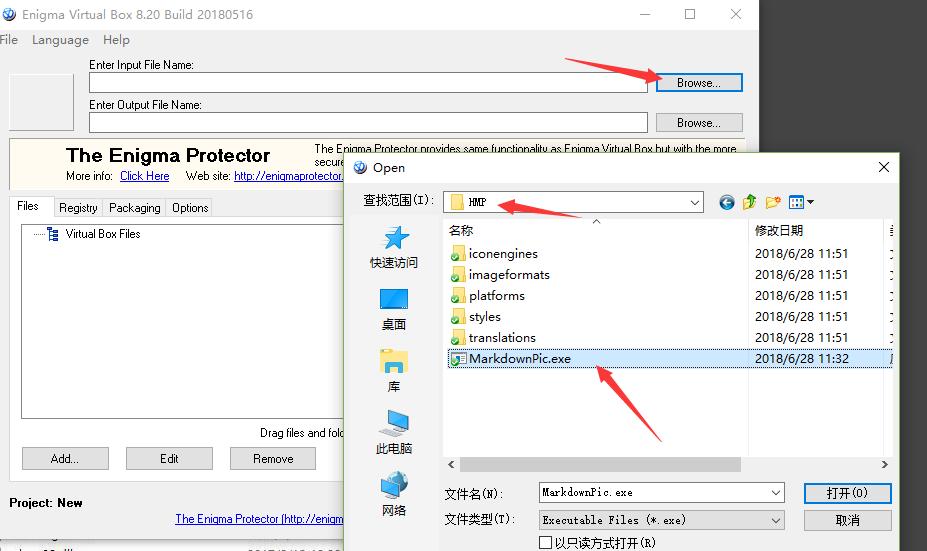Click the Edit button
927x551 pixels.
click(x=169, y=459)
